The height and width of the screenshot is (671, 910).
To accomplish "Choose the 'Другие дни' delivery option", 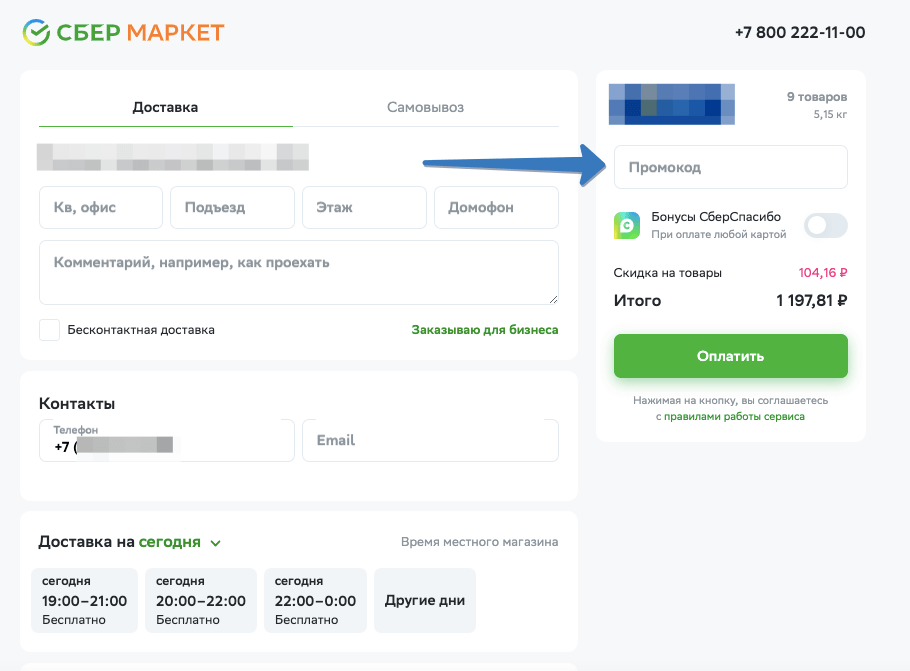I will tap(425, 601).
